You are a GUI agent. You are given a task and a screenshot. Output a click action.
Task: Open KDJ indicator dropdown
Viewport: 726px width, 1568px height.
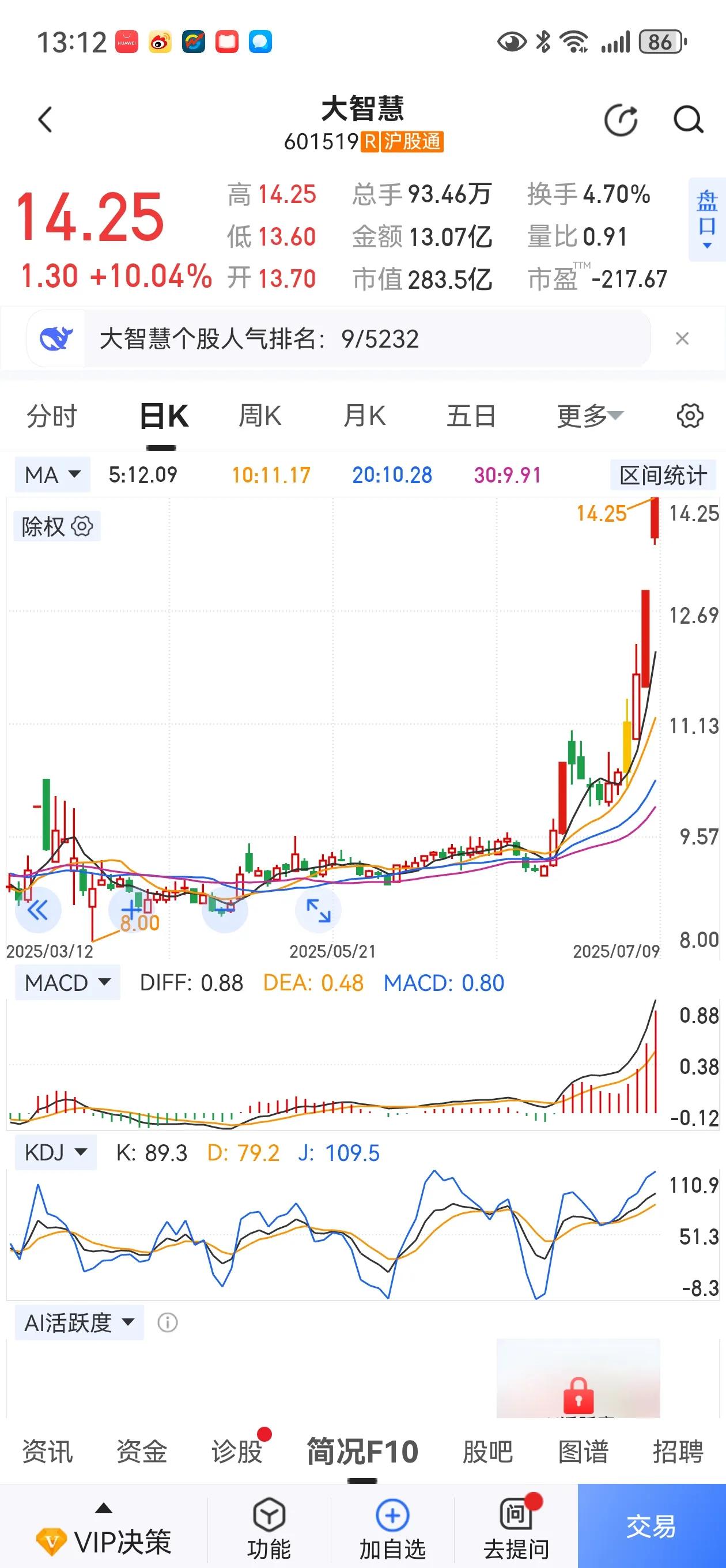click(55, 1152)
